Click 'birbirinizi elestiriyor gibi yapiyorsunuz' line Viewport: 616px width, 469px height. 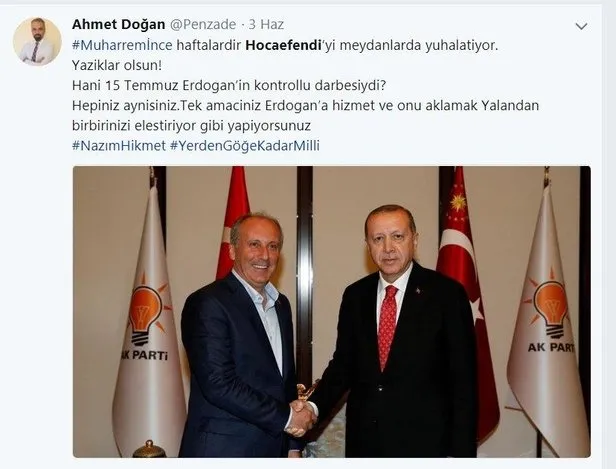click(191, 126)
